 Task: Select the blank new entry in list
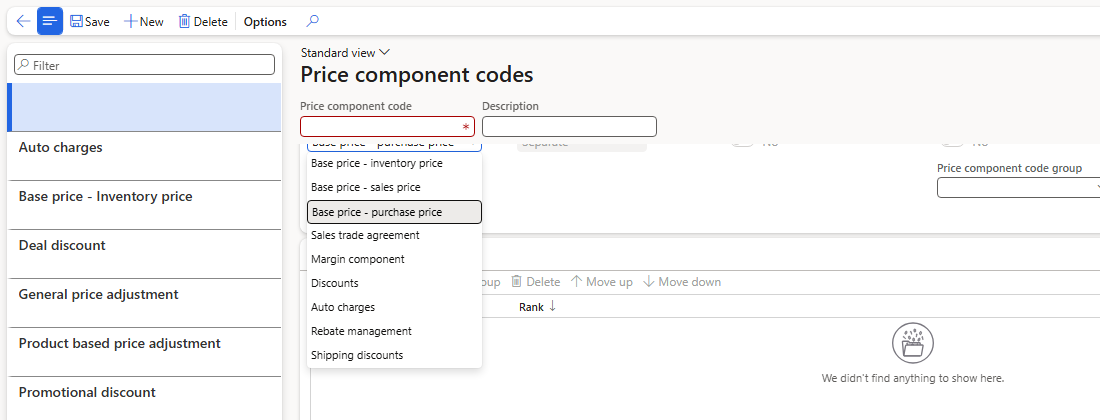click(144, 107)
